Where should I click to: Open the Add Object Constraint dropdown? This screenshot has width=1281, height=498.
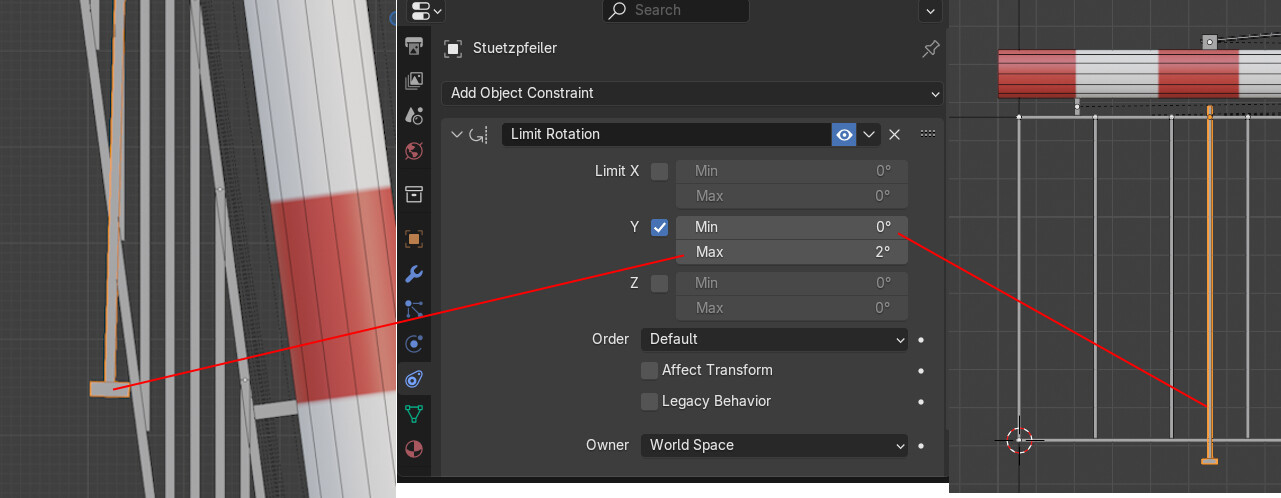pyautogui.click(x=692, y=93)
